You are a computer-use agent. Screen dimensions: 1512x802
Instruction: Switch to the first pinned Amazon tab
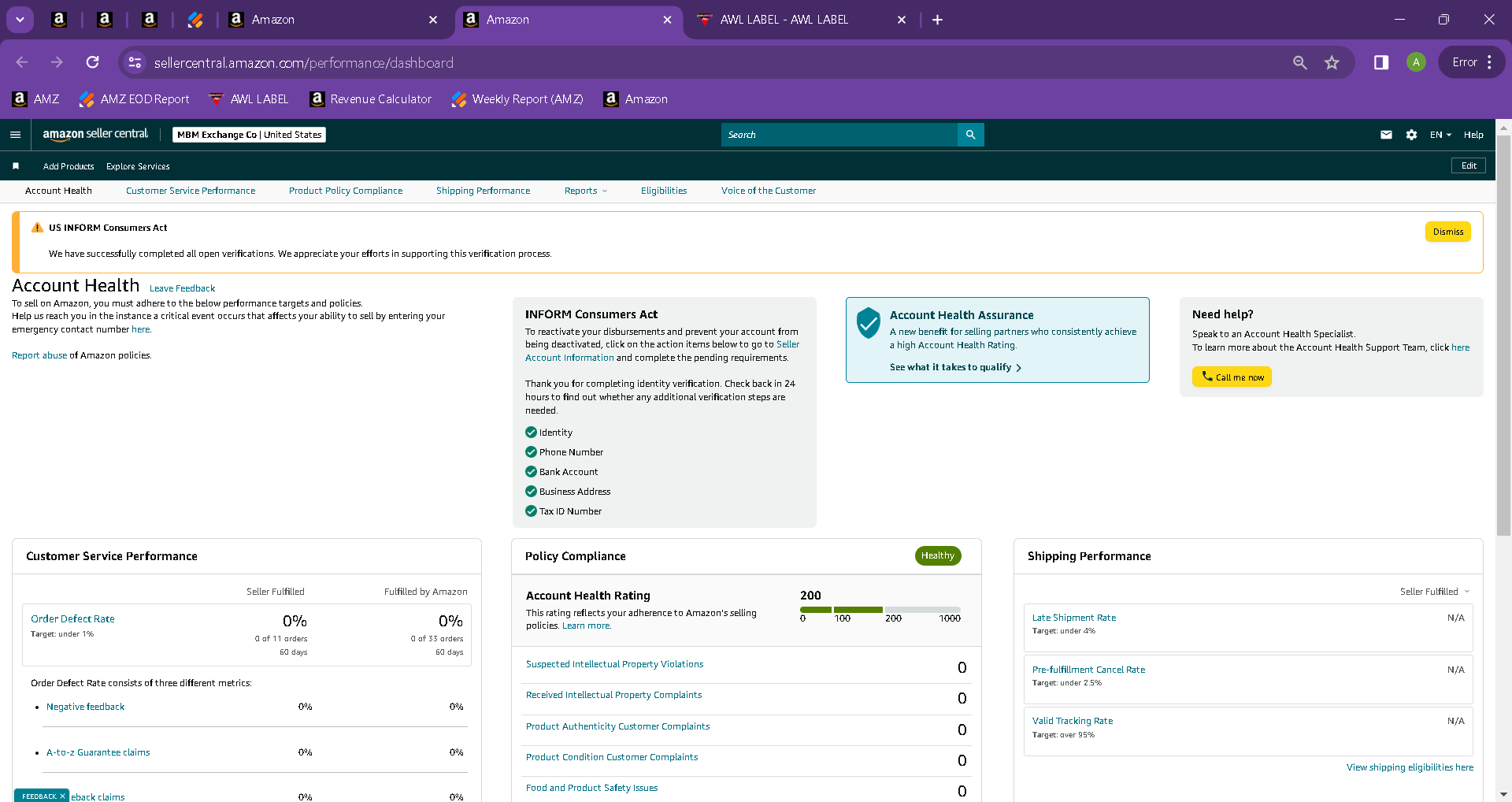tap(59, 20)
